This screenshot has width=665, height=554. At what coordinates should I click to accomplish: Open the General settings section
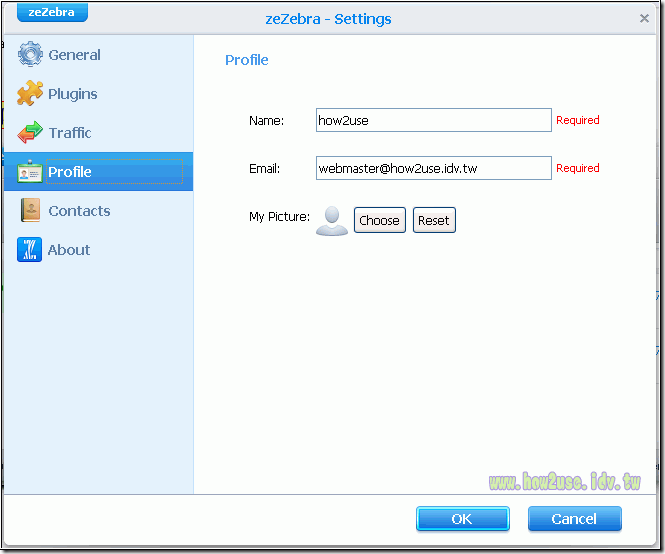(x=74, y=55)
